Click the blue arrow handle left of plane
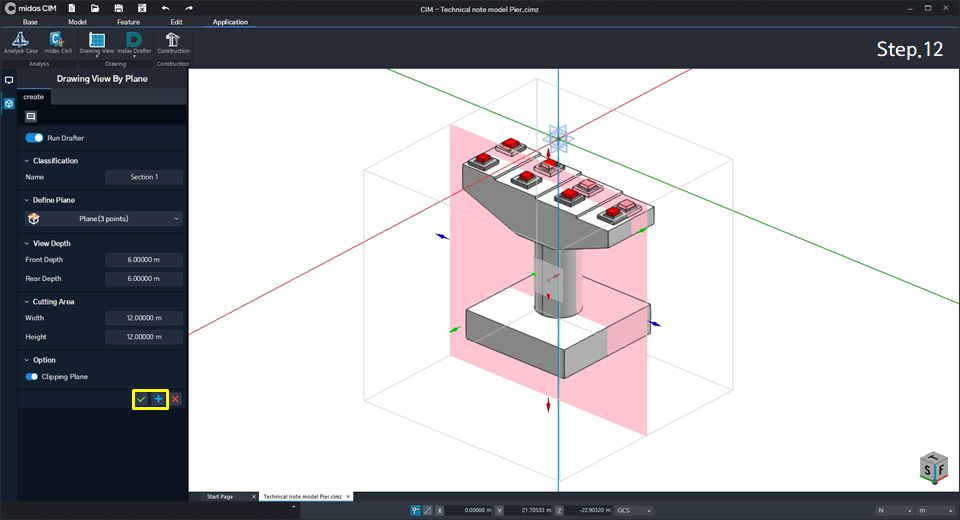Image resolution: width=960 pixels, height=520 pixels. coord(442,236)
